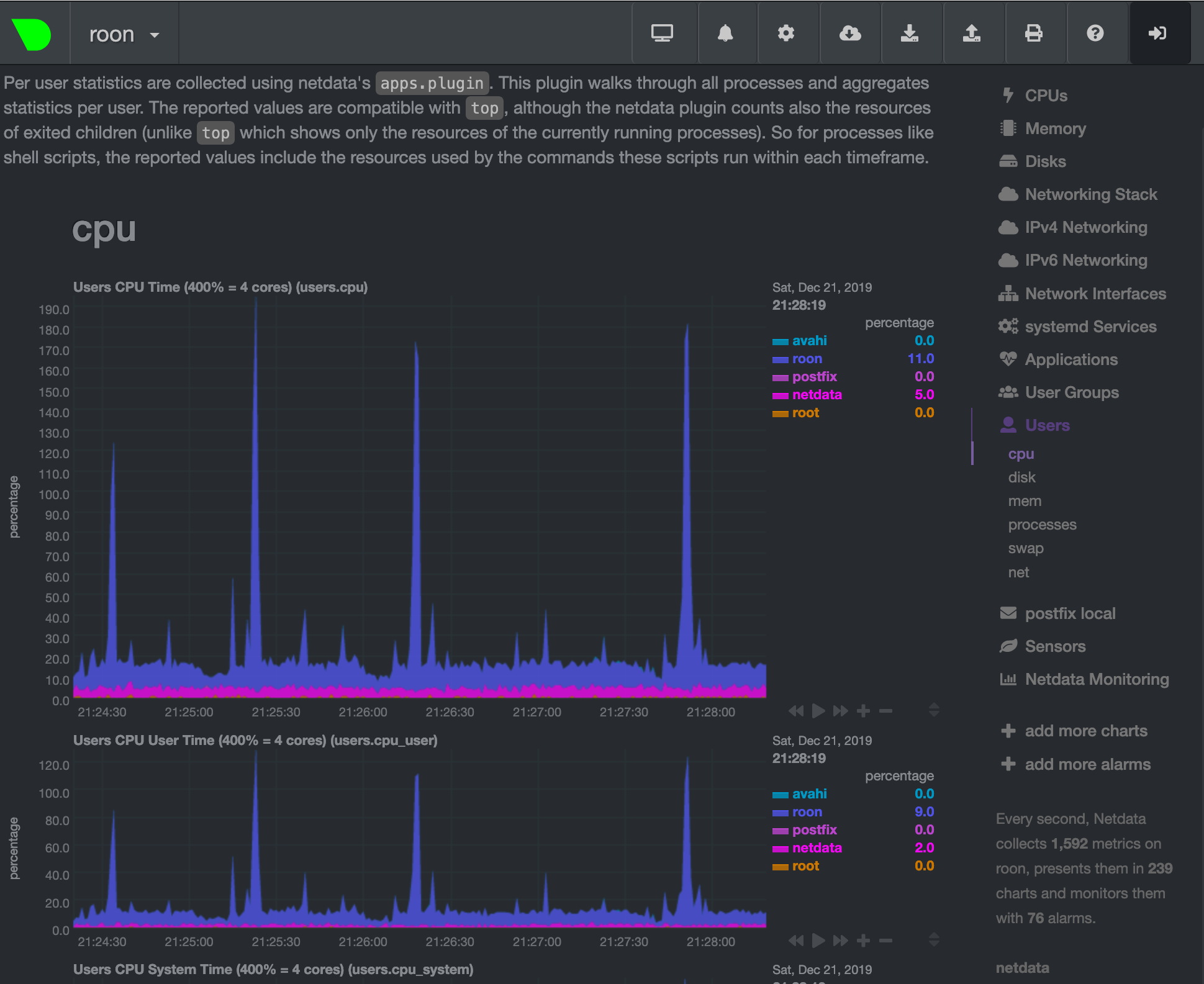Pan right on Users CPU User Time chart
This screenshot has height=984, width=1204.
(841, 941)
